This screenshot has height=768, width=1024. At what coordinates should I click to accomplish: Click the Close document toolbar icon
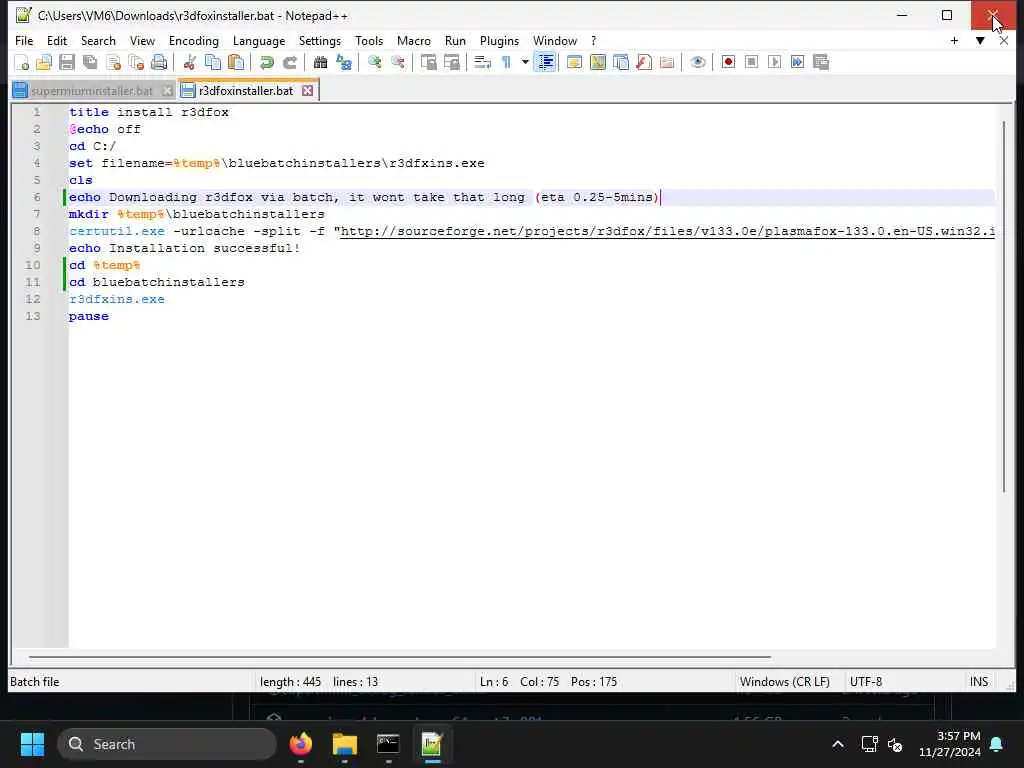[113, 62]
